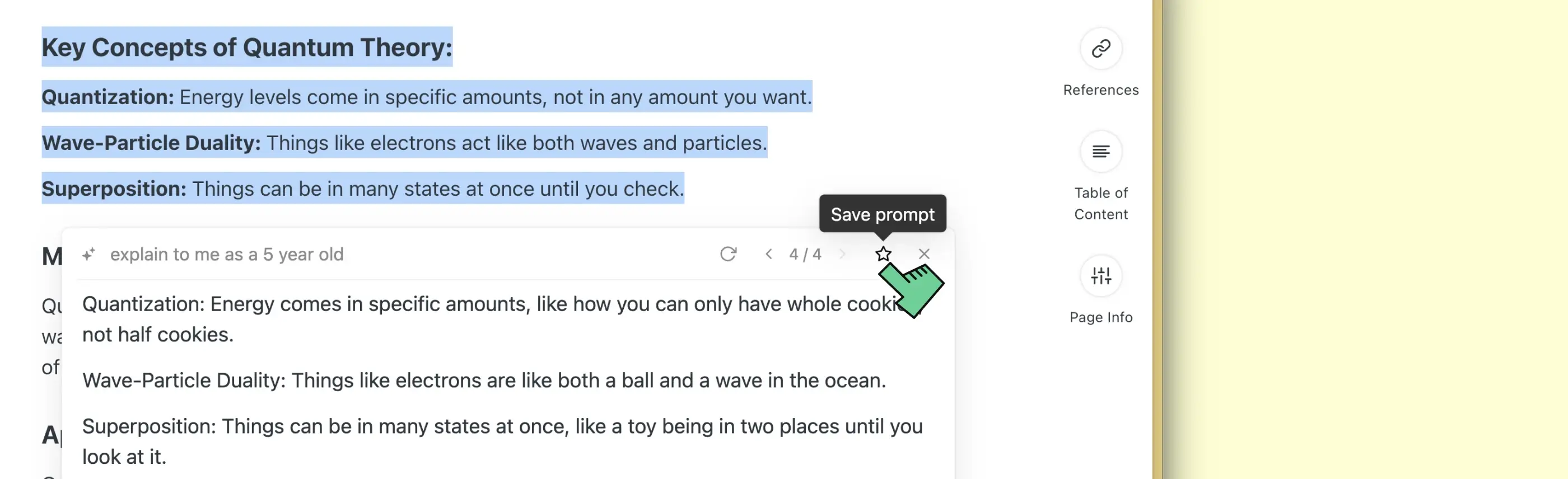The width and height of the screenshot is (1568, 479).
Task: Regenerate the AI response
Action: tap(728, 254)
